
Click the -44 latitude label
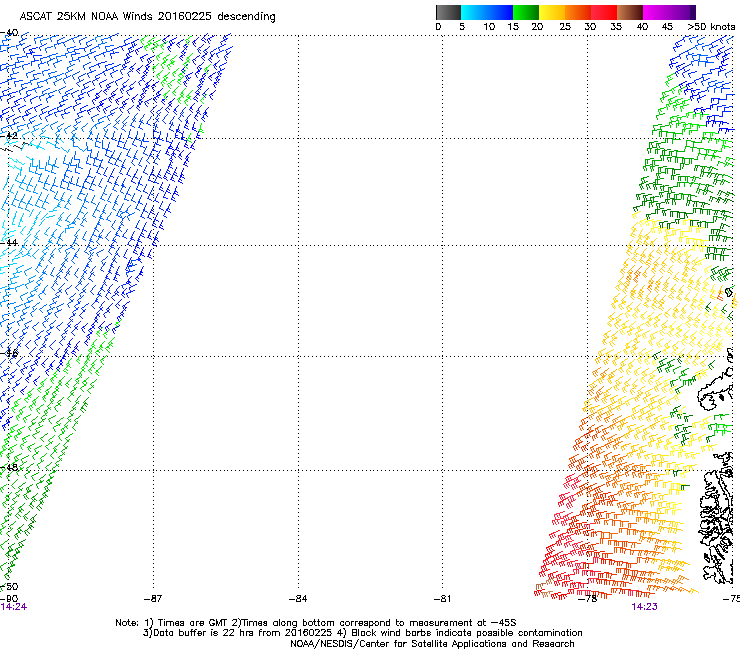point(9,243)
